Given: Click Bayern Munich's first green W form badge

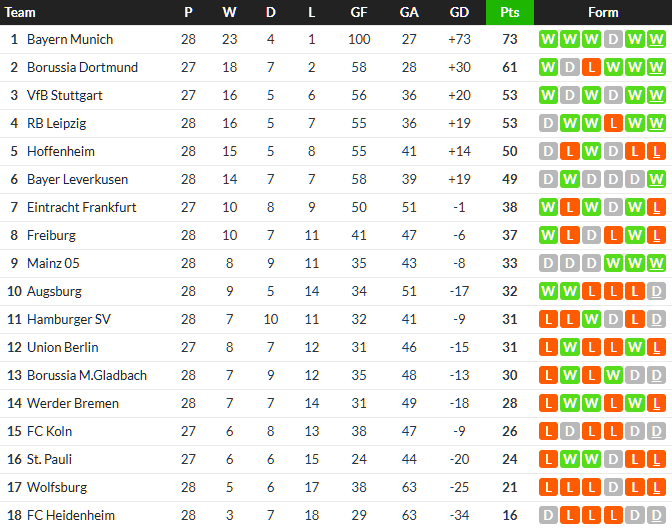Looking at the screenshot, I should pyautogui.click(x=548, y=39).
